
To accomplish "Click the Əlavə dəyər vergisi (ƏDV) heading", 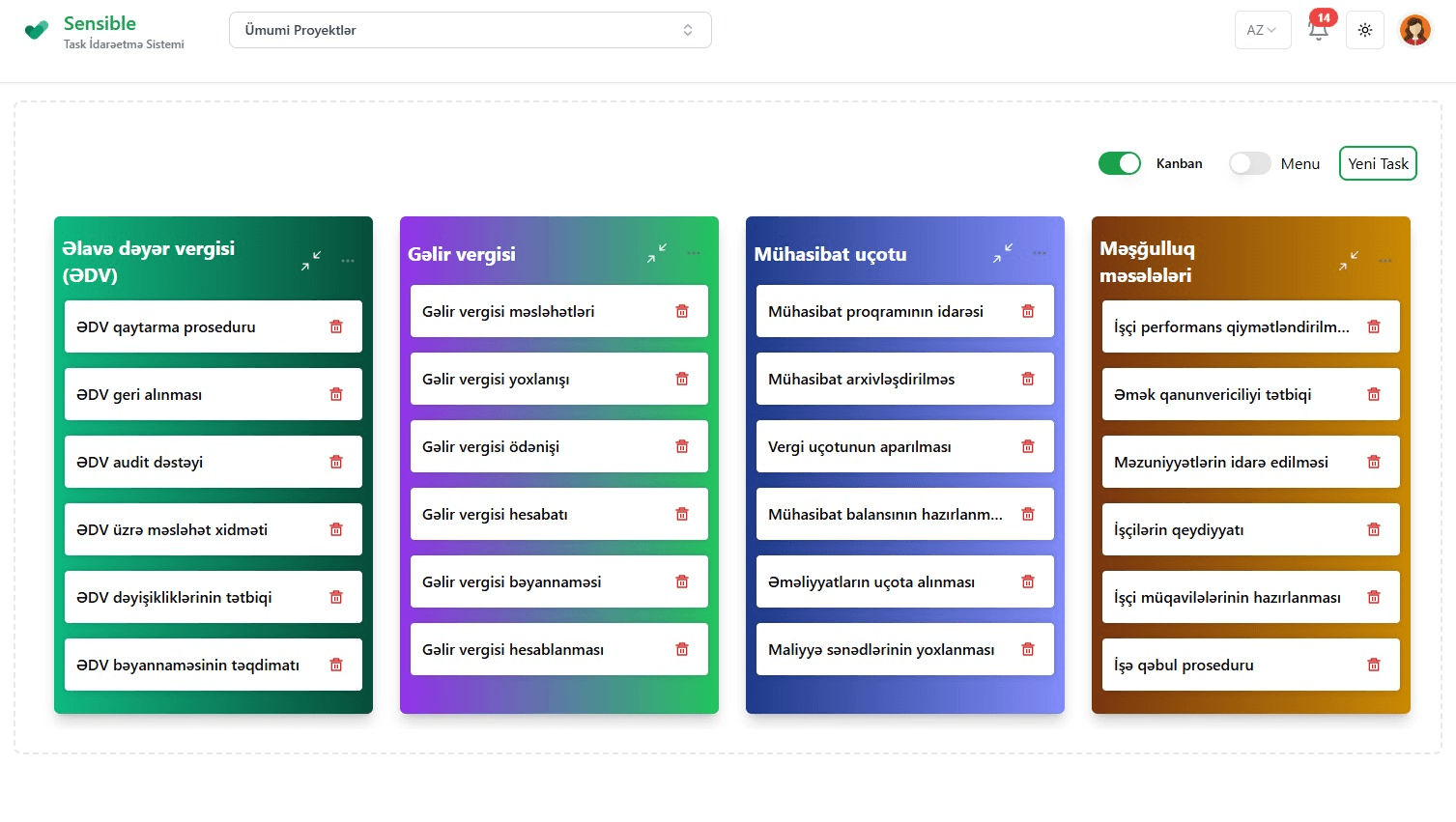I will [x=148, y=262].
